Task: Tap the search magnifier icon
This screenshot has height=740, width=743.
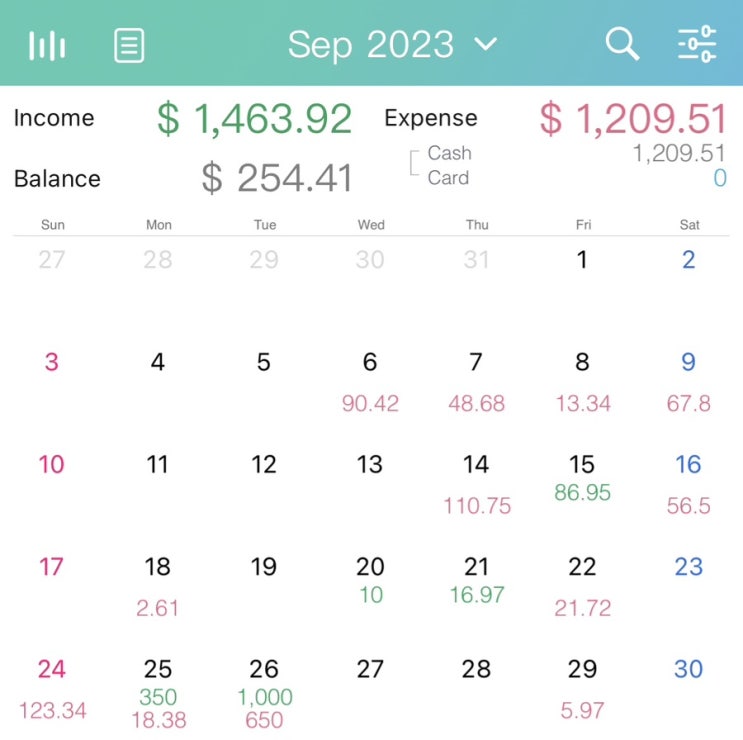Action: tap(622, 44)
